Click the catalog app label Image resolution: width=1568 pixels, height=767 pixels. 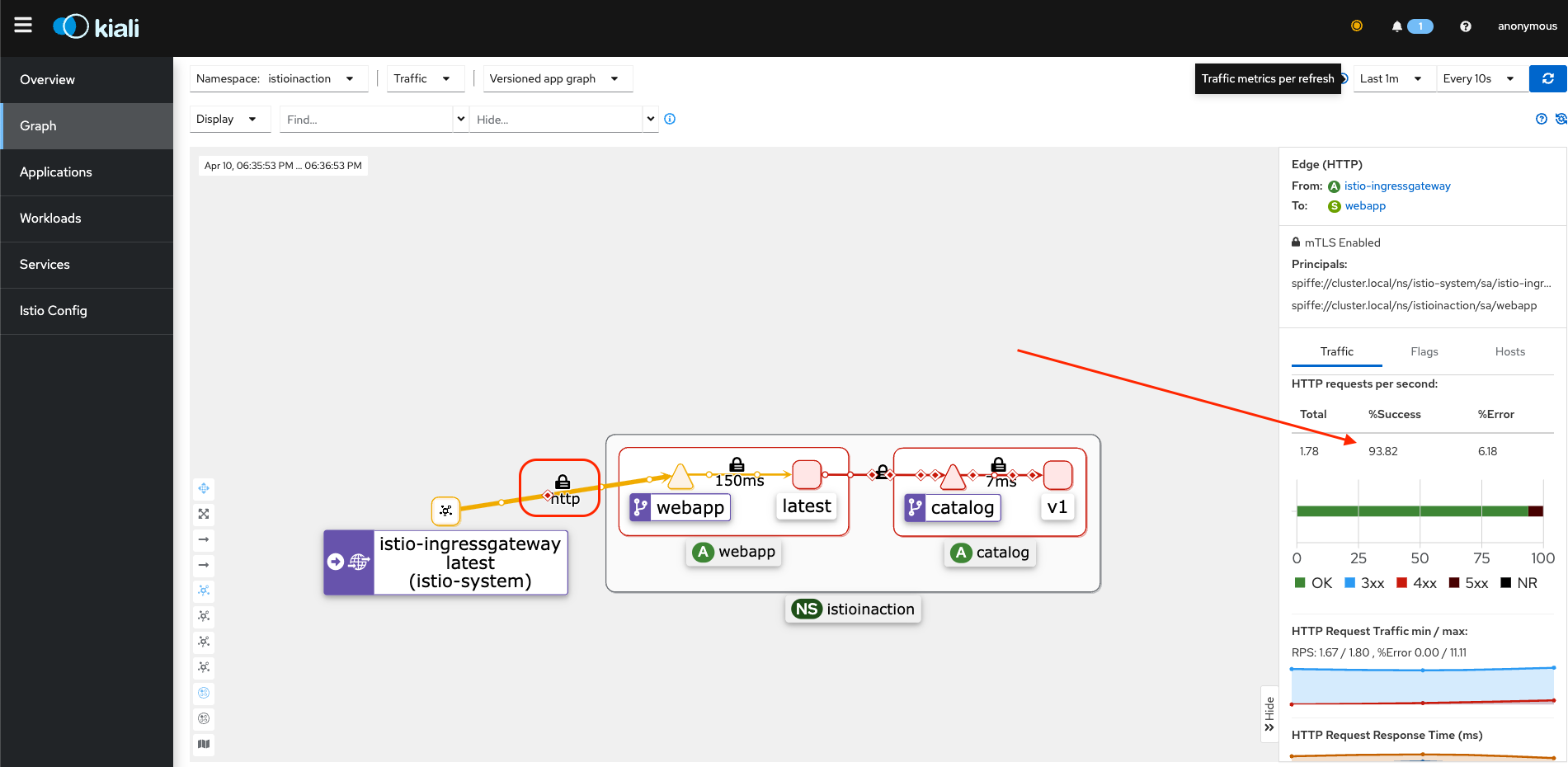(990, 553)
